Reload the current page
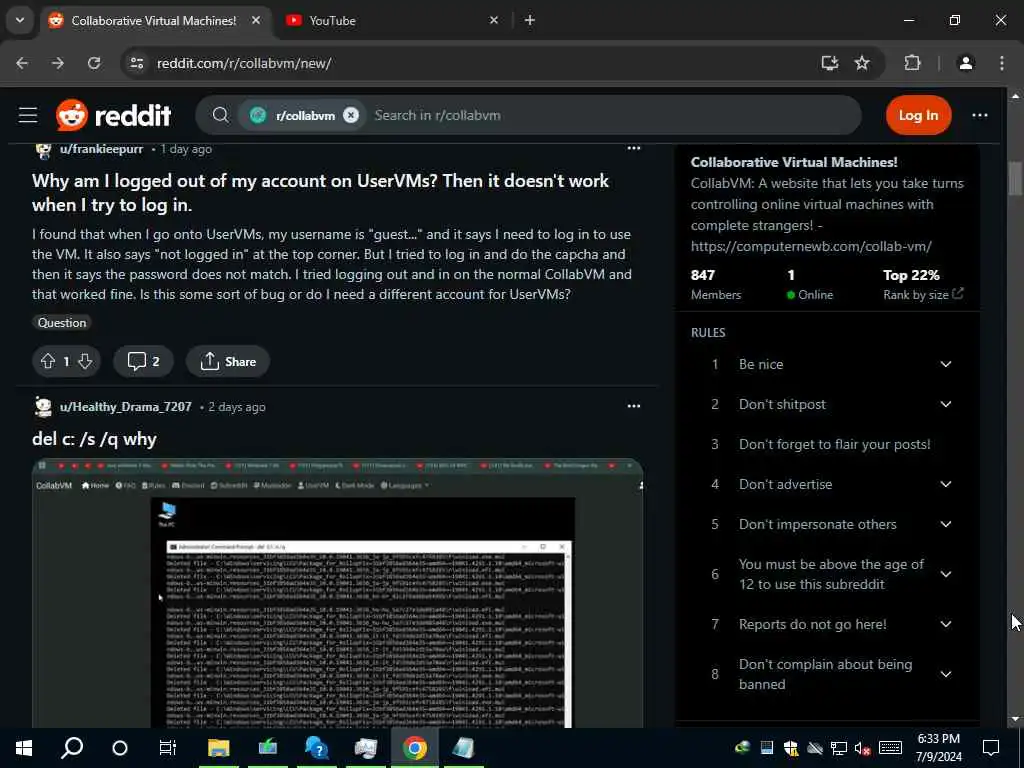Screen dimensions: 1024x768 click(94, 63)
